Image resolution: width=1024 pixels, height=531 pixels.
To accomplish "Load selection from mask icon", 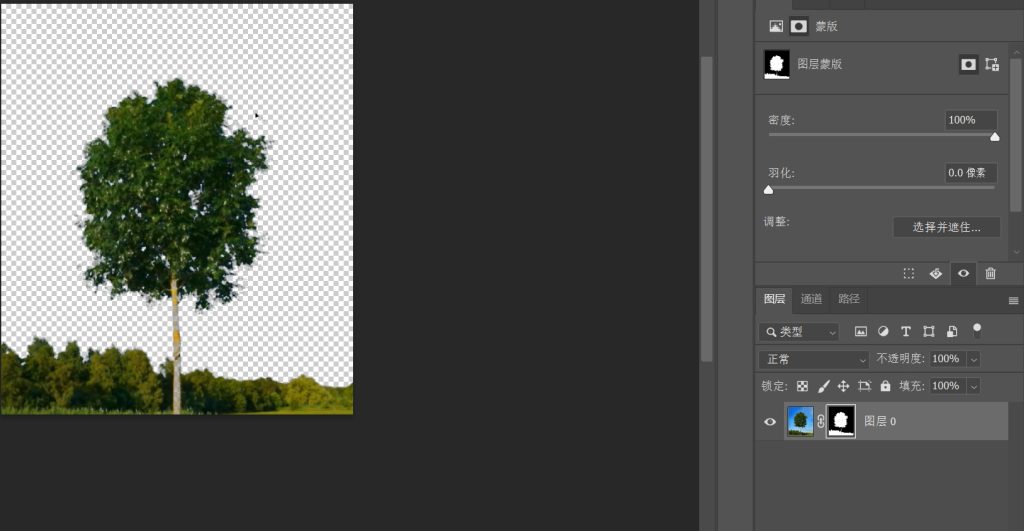I will (908, 273).
